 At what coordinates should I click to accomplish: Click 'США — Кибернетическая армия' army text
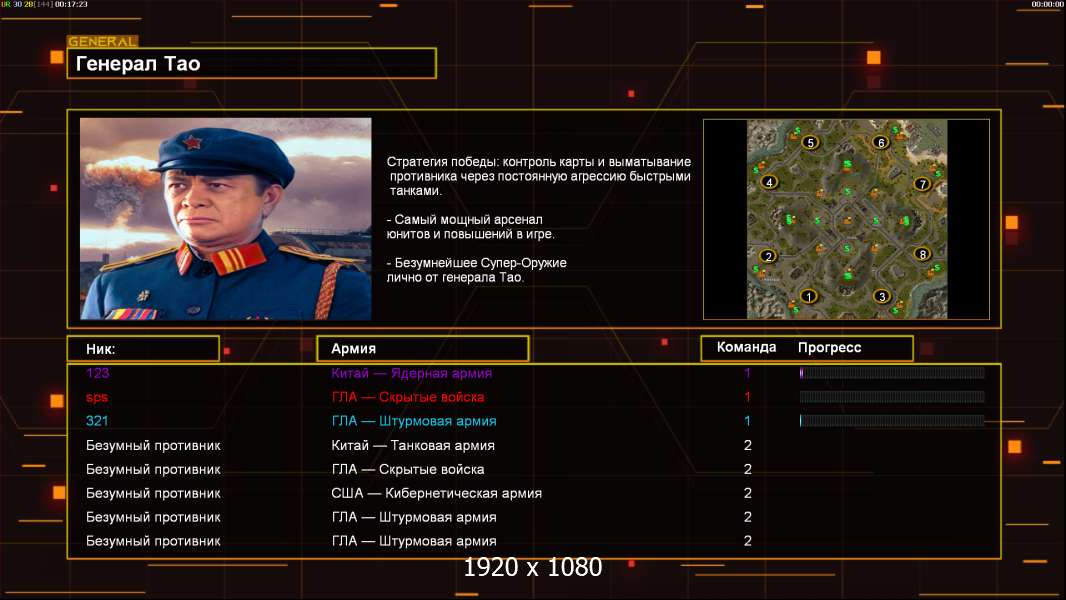436,493
